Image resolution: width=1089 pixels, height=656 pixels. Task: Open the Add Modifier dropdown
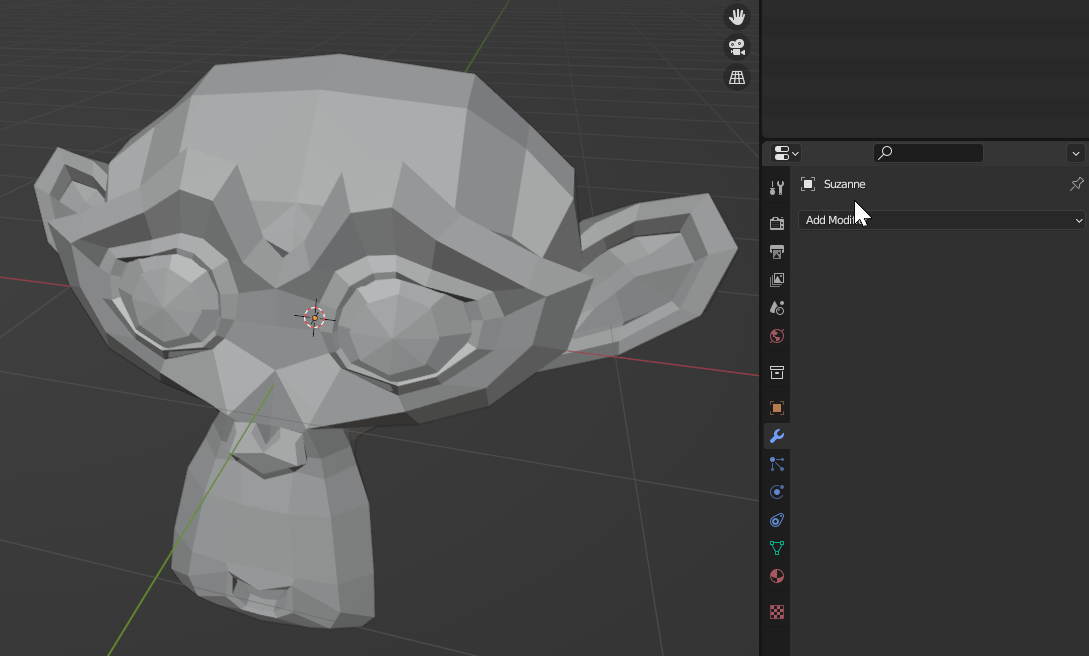(x=941, y=220)
